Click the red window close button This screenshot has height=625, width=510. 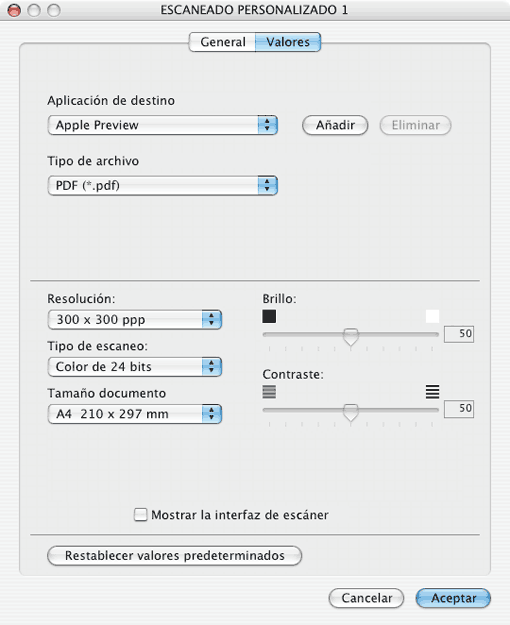point(14,10)
